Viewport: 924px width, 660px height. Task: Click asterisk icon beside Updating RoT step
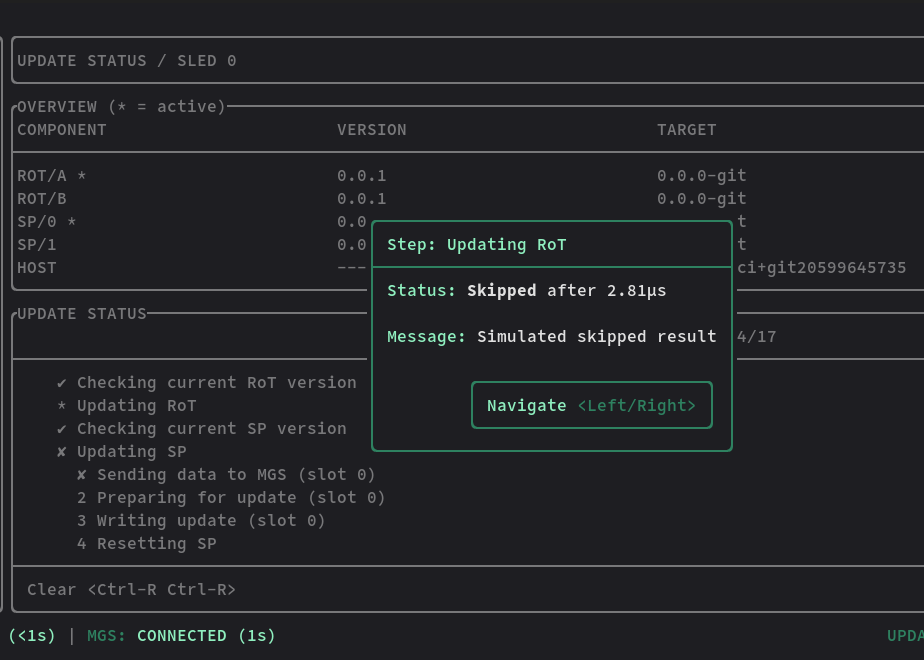coord(61,405)
